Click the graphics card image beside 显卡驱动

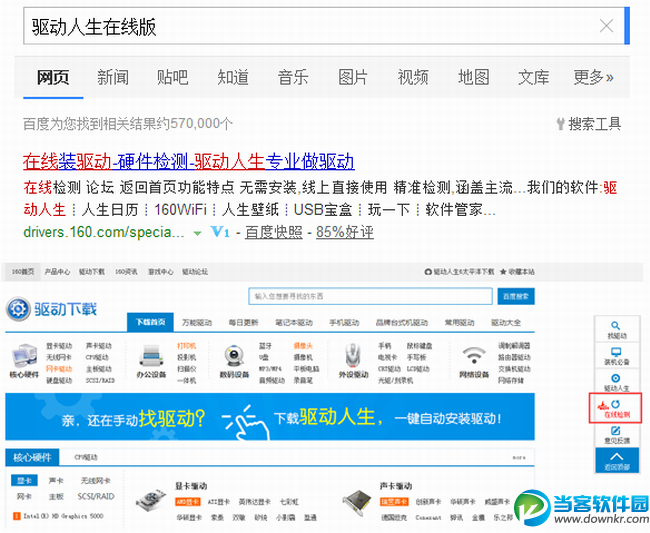[152, 500]
